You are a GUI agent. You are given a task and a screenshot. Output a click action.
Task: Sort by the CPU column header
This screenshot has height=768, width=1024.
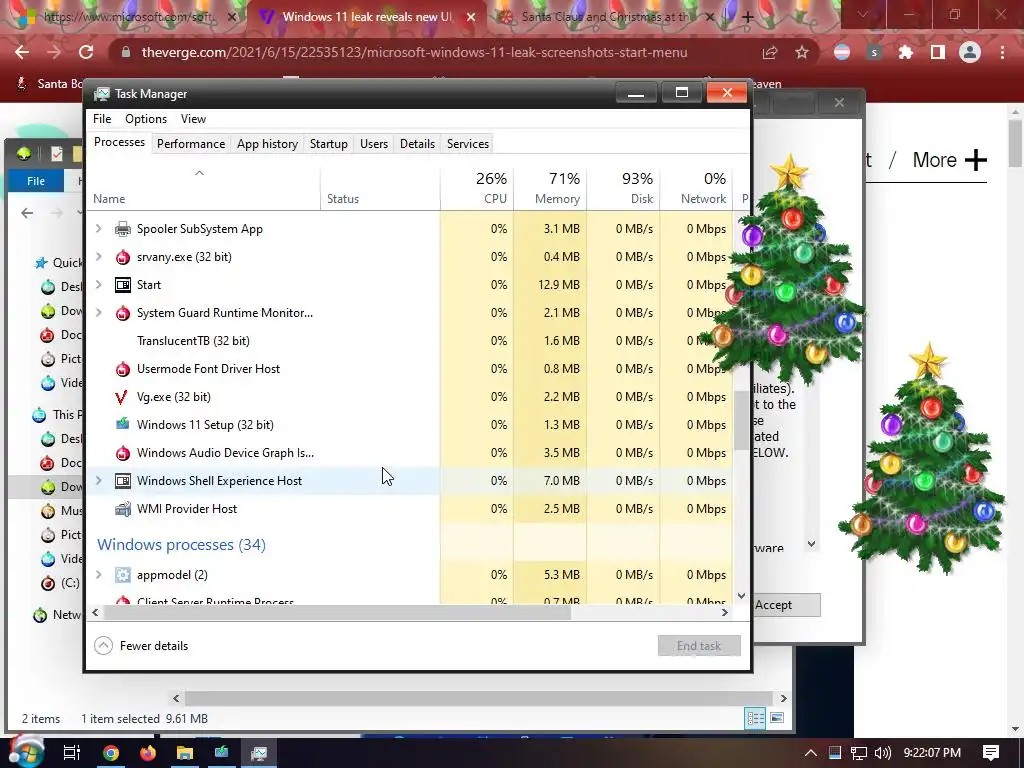[x=477, y=188]
